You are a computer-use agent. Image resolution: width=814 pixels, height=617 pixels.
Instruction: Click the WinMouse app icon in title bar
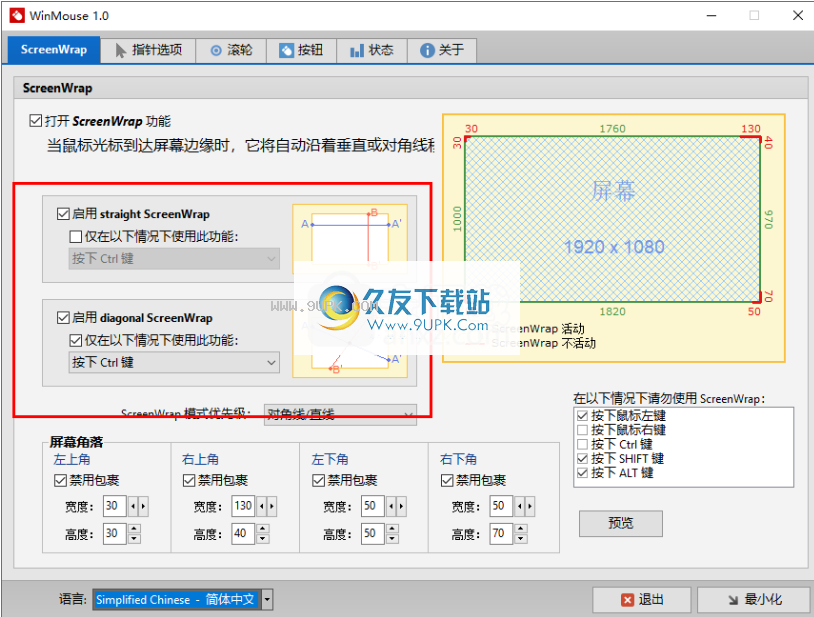tap(17, 16)
